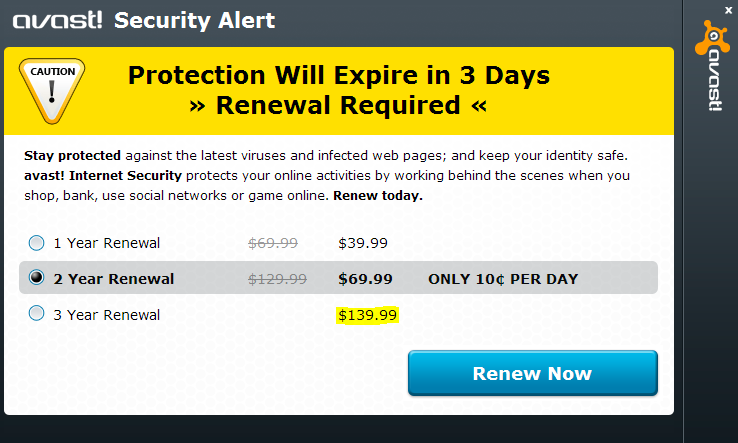The width and height of the screenshot is (738, 443).
Task: Click the 1 Year Renewal label
Action: click(x=106, y=243)
